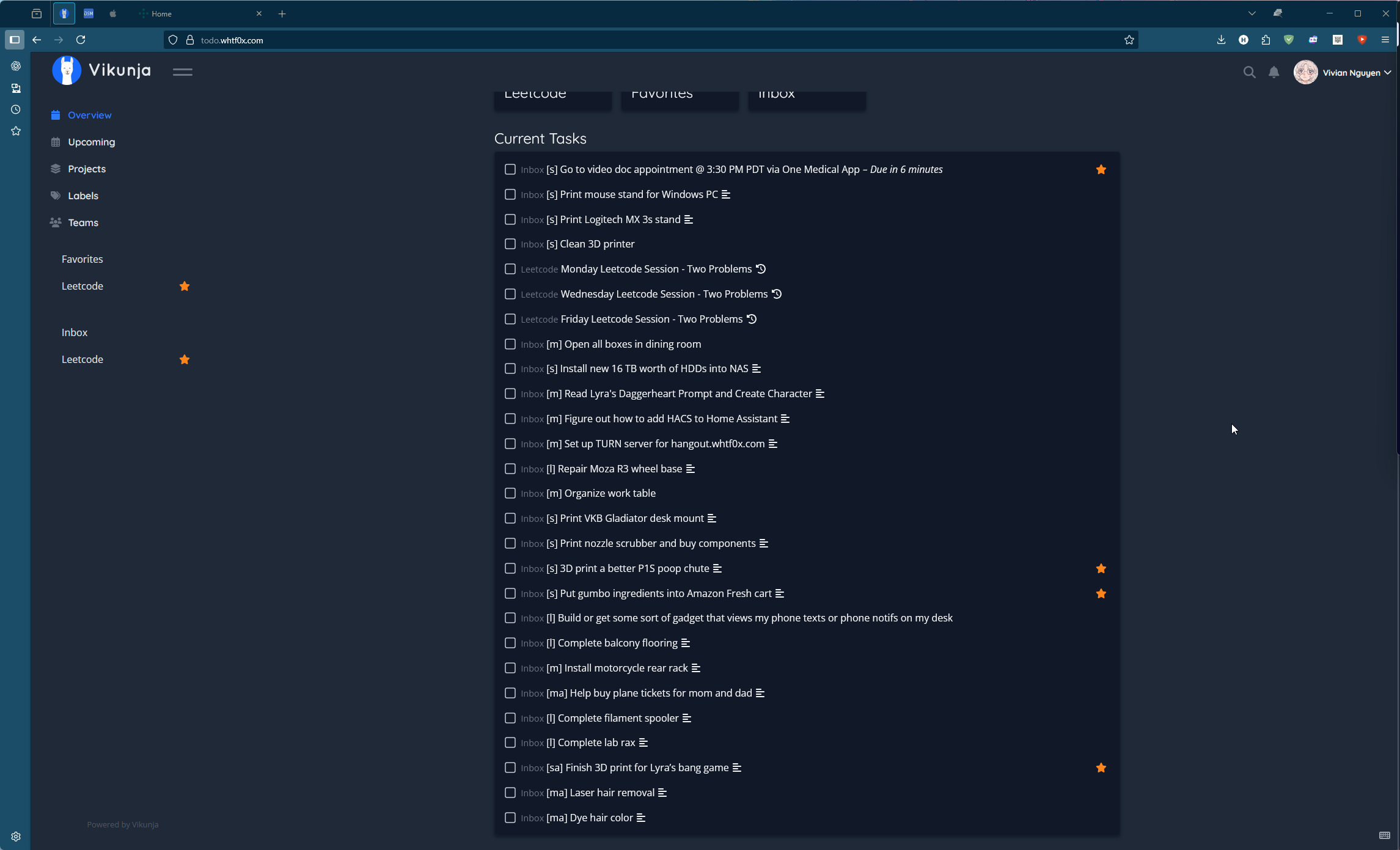Expand Vivian Nguyen user menu
1400x850 pixels.
coord(1343,72)
